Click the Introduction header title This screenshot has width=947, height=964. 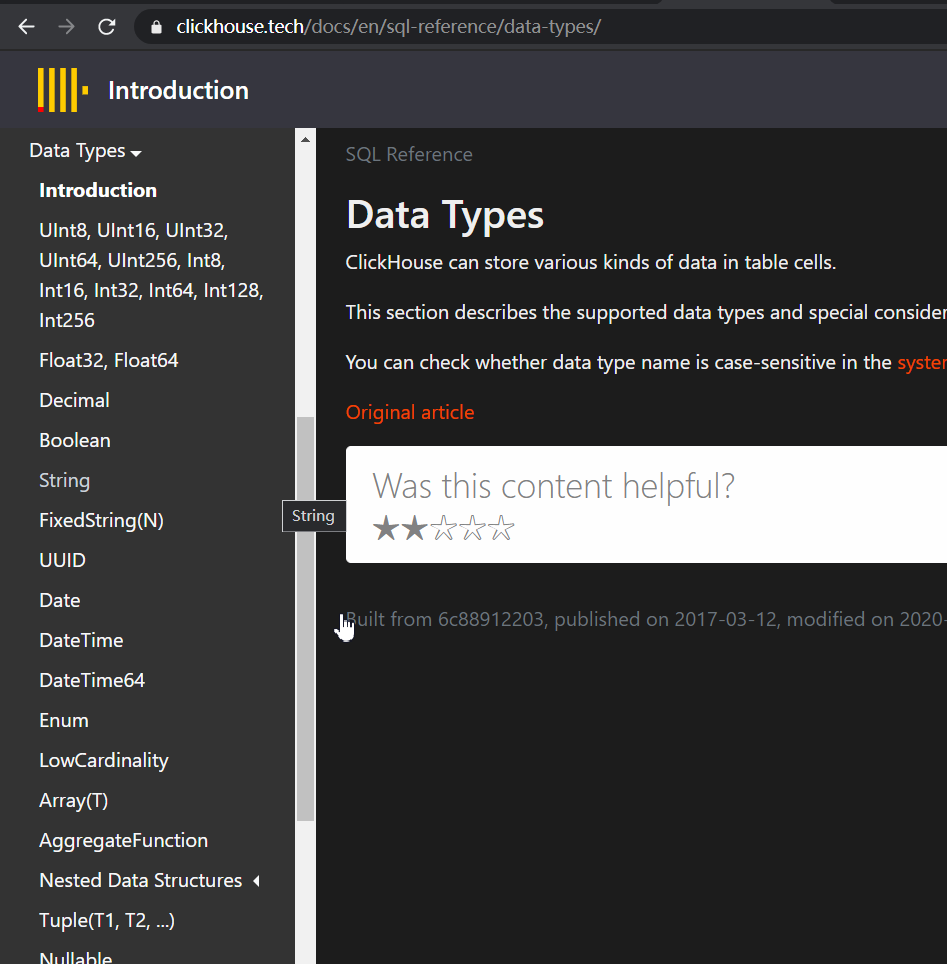coord(178,91)
